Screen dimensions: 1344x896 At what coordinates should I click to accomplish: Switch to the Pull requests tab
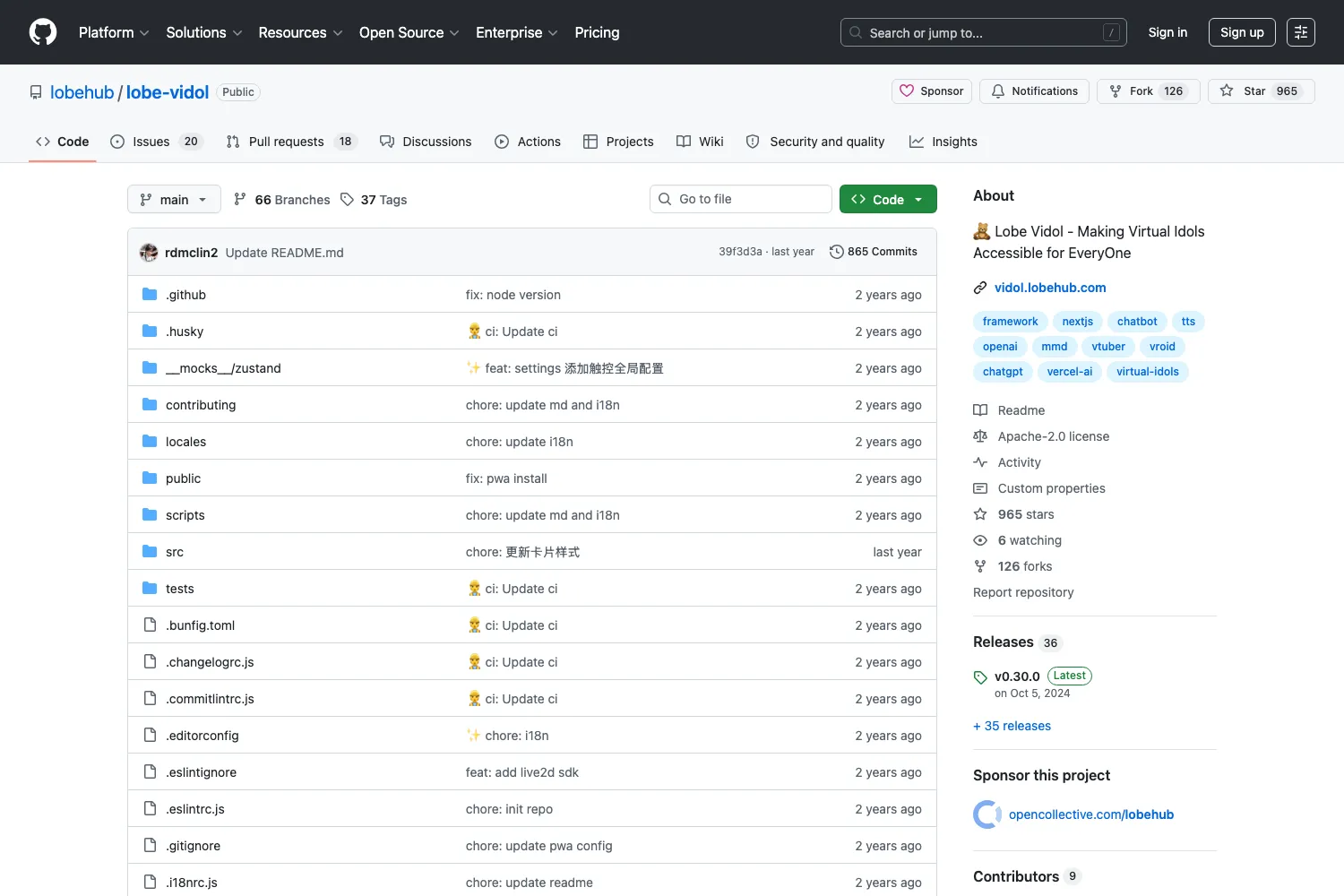(x=292, y=142)
